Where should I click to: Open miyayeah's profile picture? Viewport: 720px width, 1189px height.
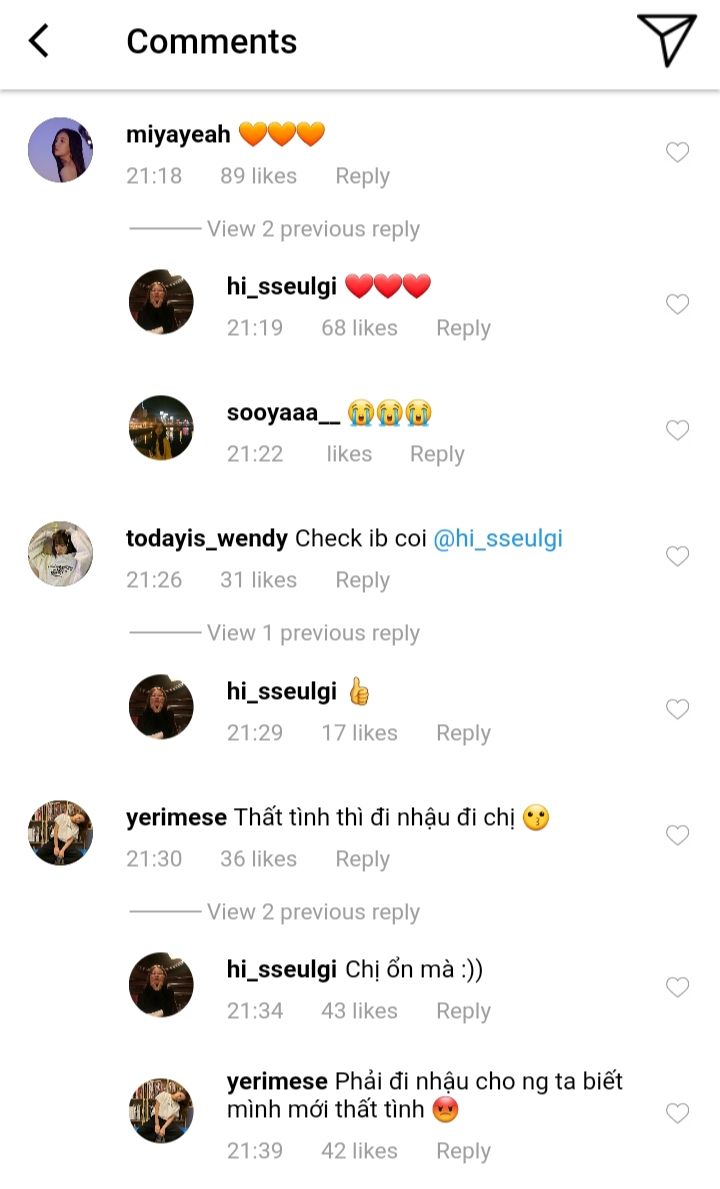click(x=60, y=150)
